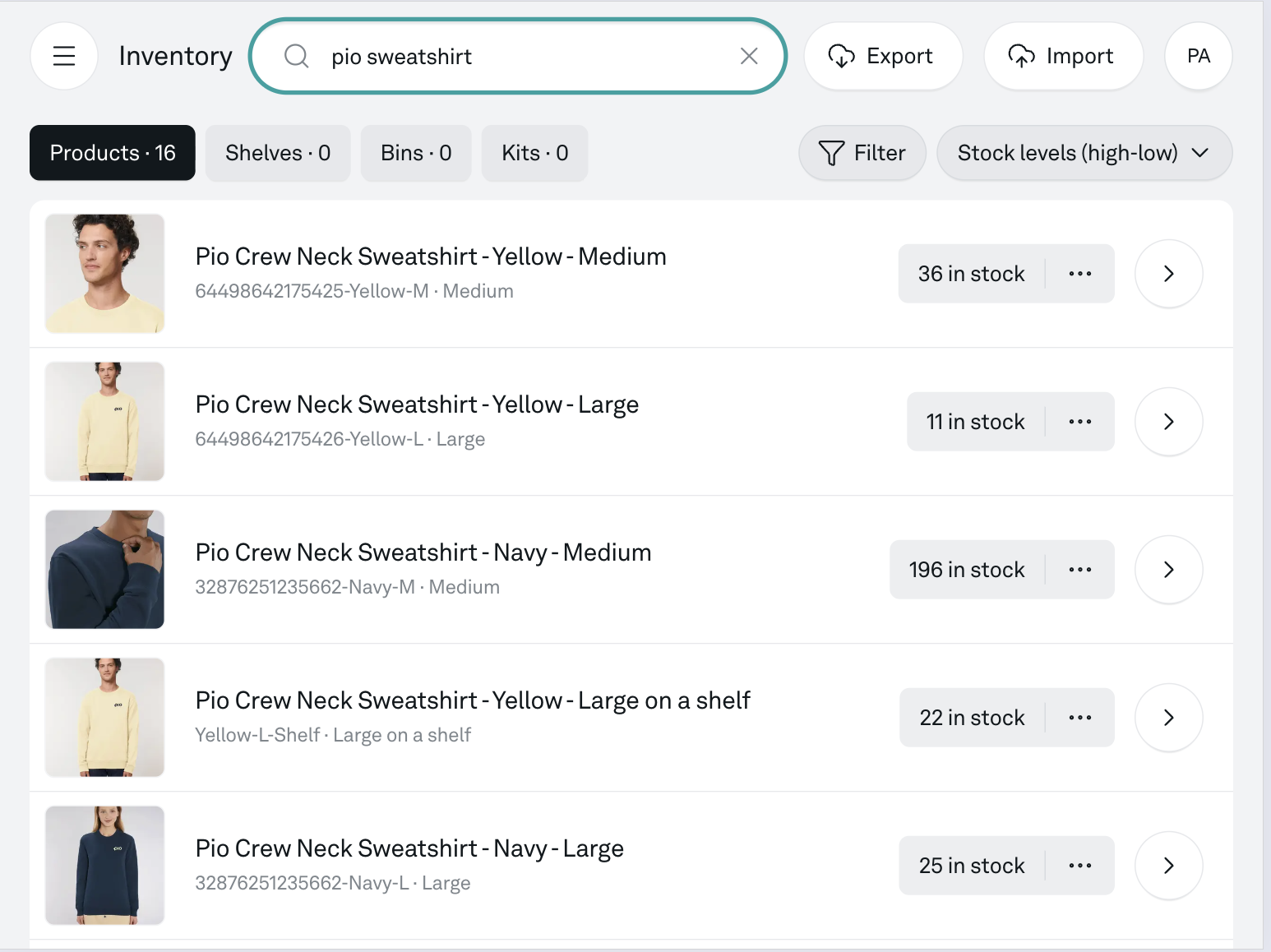Open more options for Navy Medium sweatshirt
This screenshot has width=1271, height=952.
(1079, 570)
